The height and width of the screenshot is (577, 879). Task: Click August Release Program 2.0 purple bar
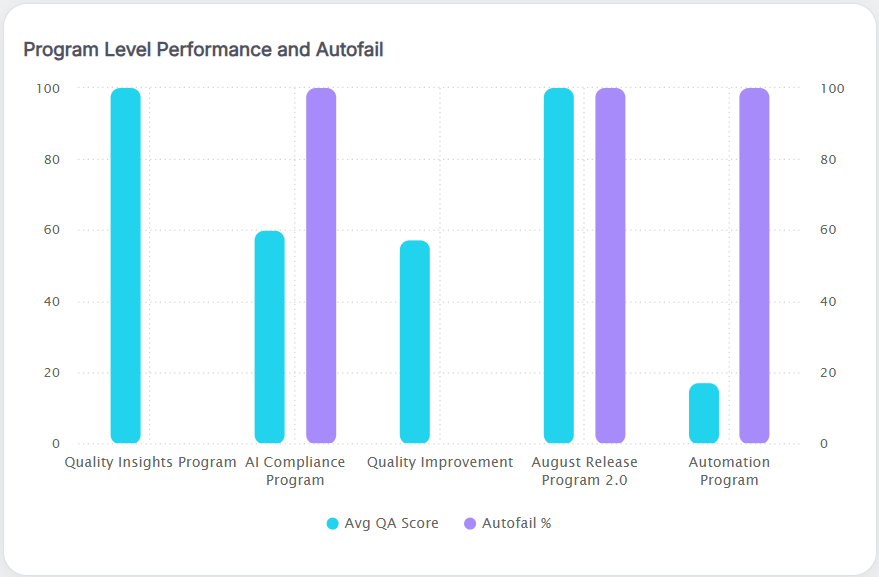[x=610, y=265]
